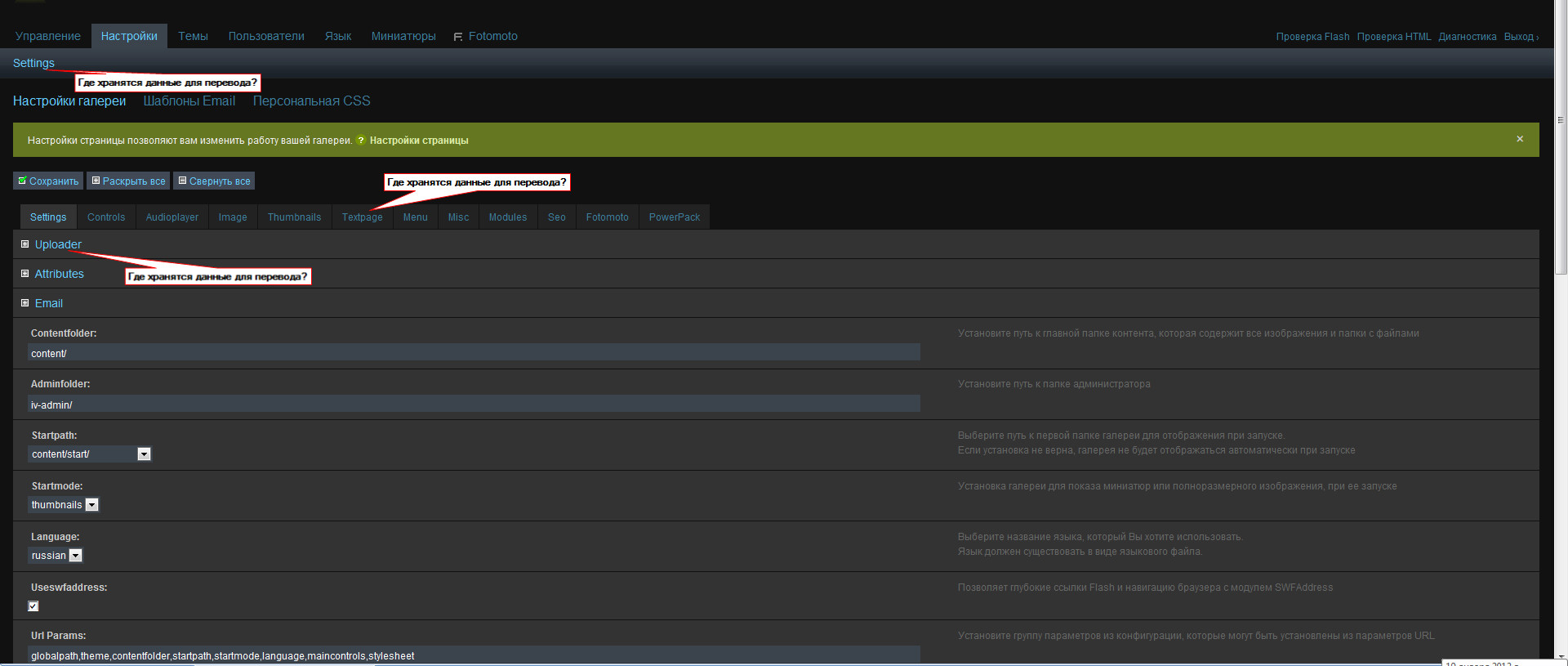Open Настройки галереи sub-page
The image size is (1568, 666).
coord(69,101)
